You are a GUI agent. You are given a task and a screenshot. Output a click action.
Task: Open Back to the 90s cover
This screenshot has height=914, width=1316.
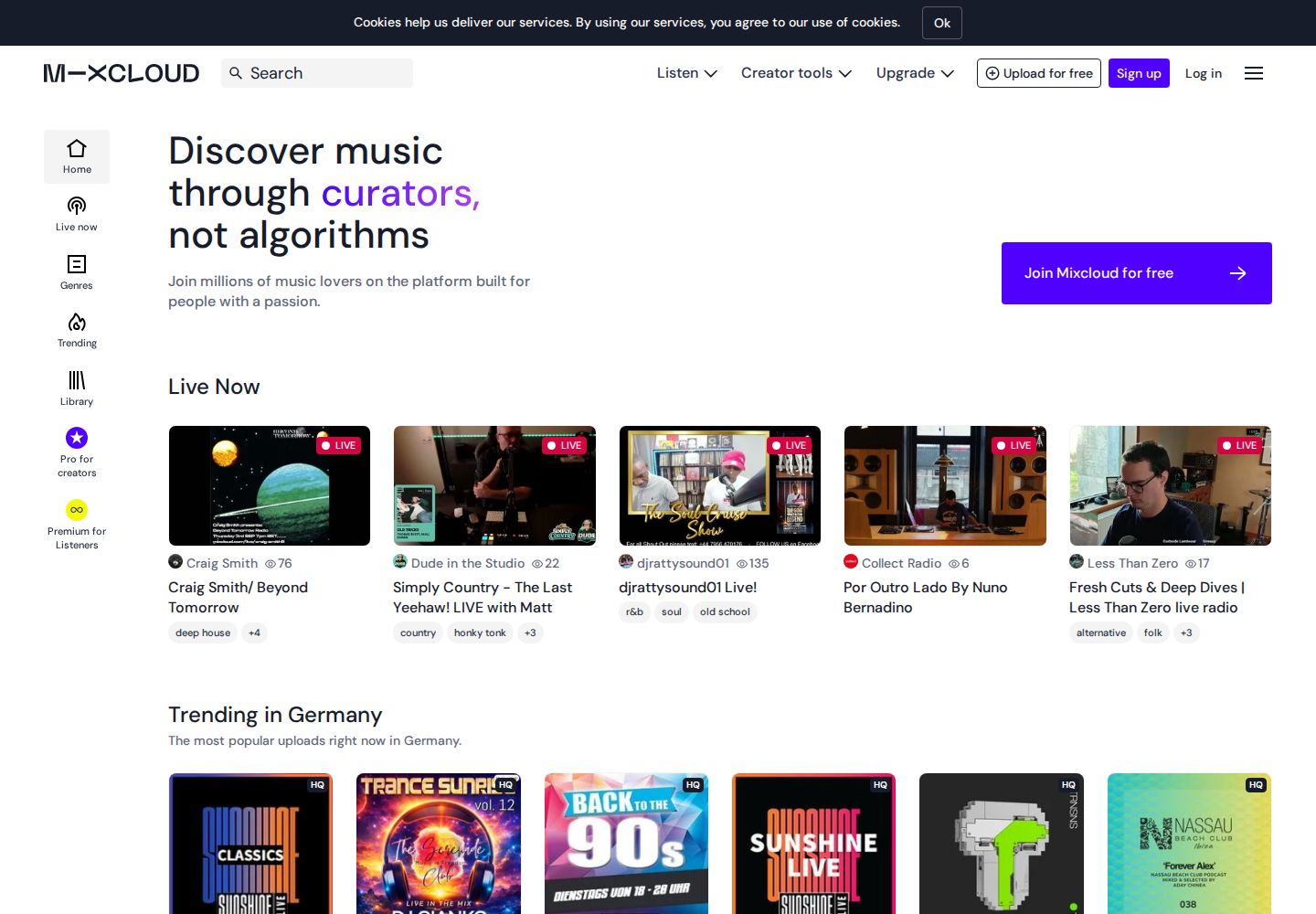[626, 844]
